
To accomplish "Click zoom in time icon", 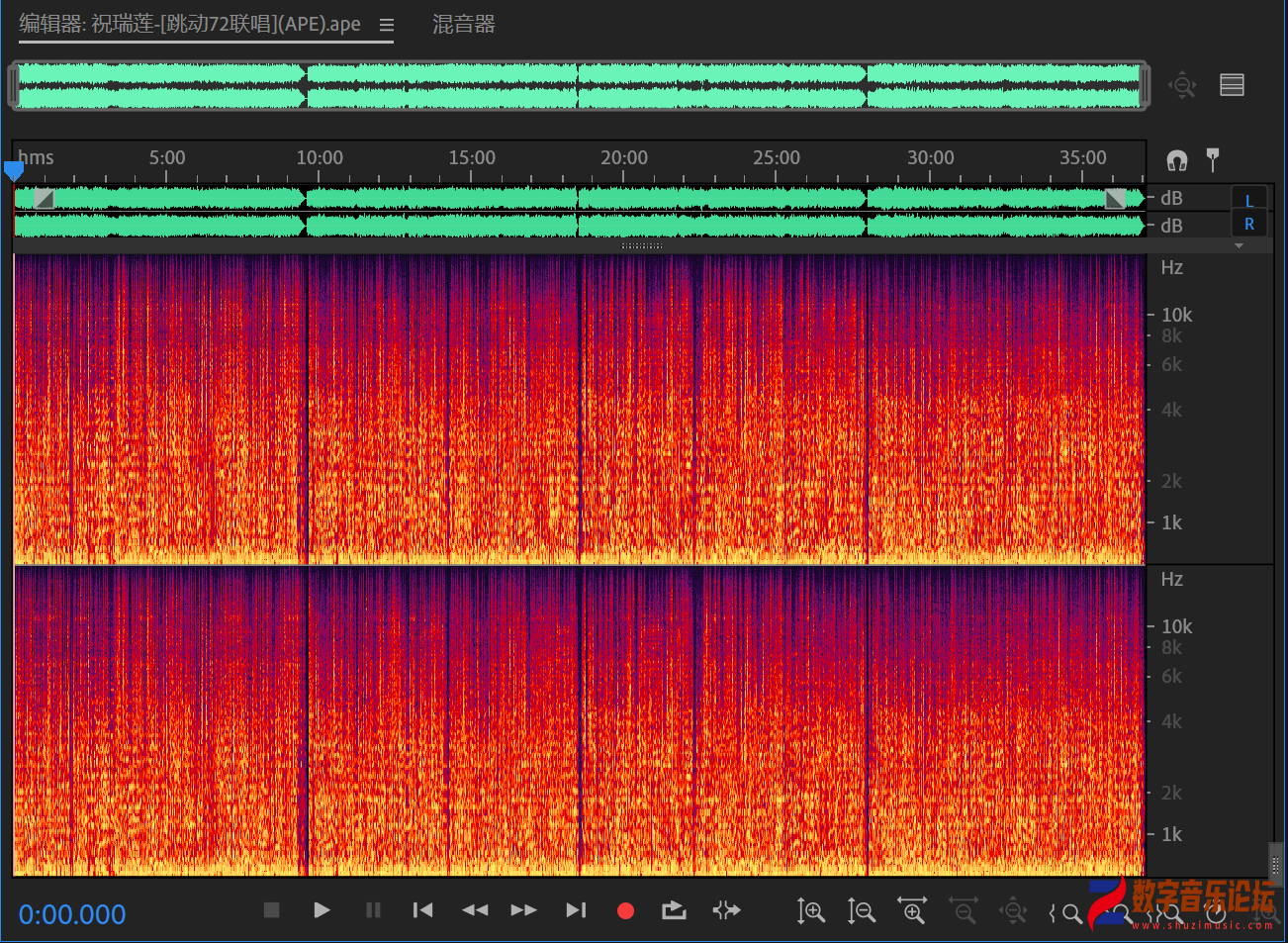I will (911, 910).
